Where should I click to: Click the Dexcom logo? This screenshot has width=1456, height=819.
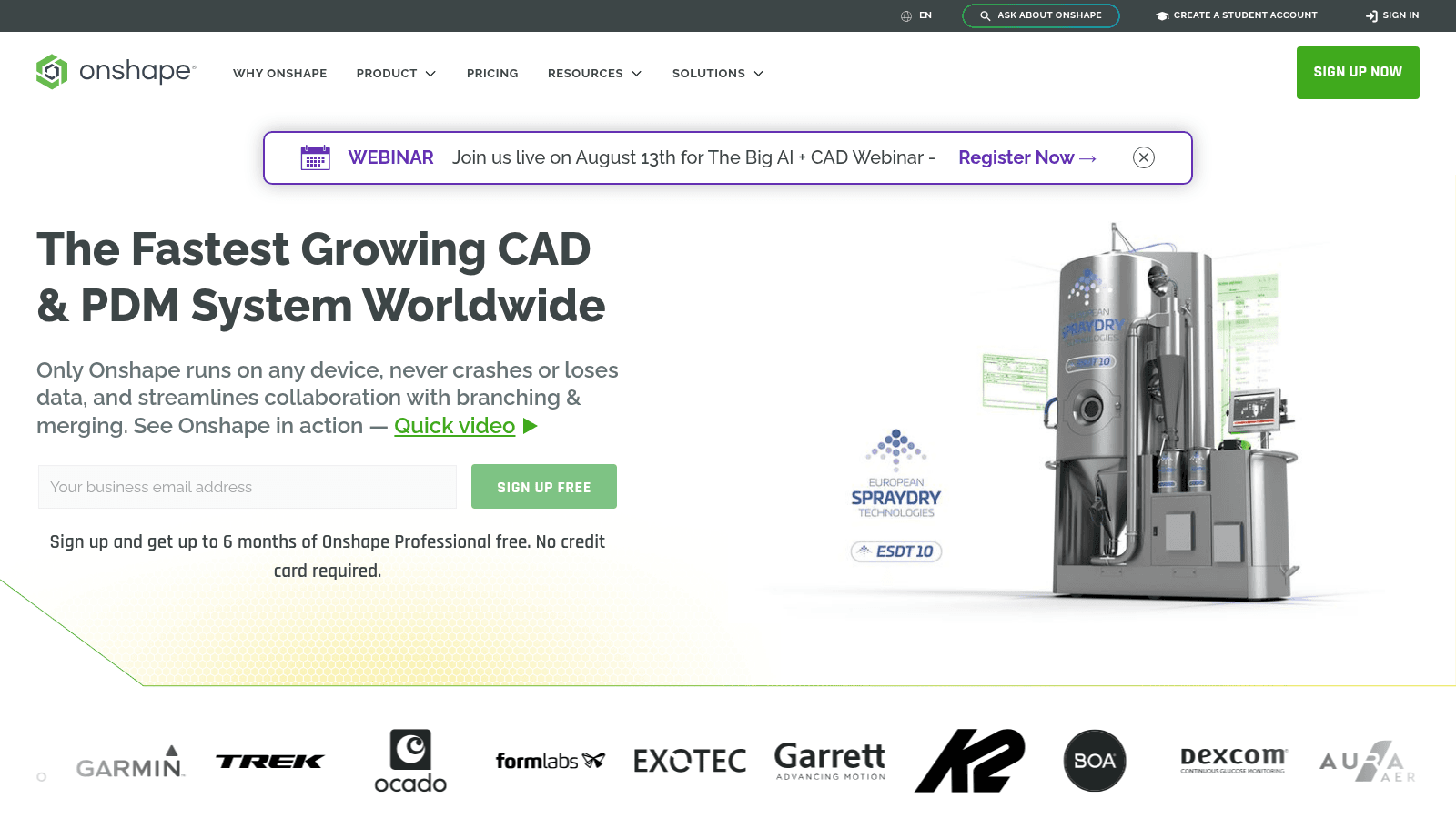coord(1234,760)
